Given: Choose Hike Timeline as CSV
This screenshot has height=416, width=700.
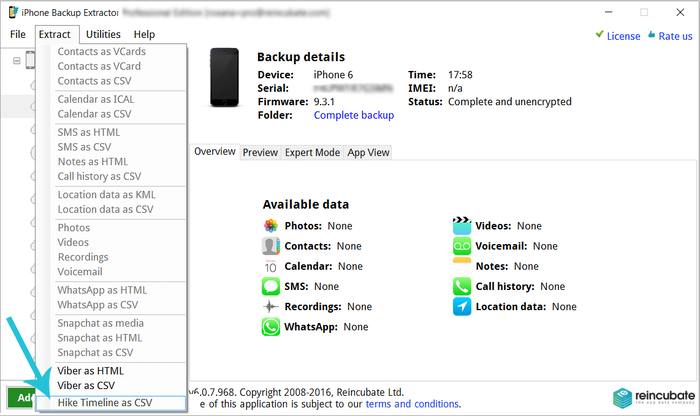Looking at the screenshot, I should pyautogui.click(x=111, y=403).
